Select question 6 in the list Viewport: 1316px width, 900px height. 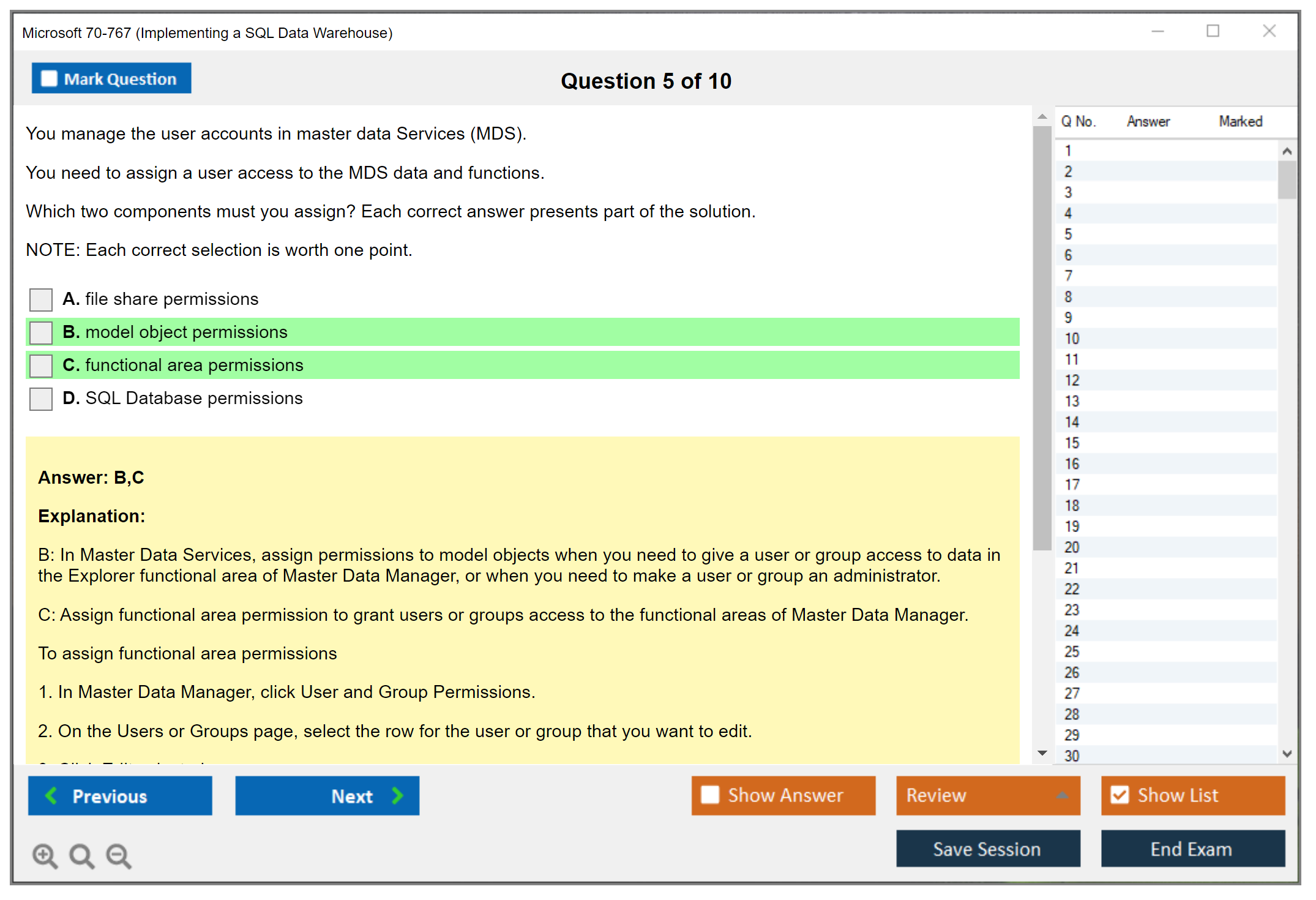pos(1068,255)
